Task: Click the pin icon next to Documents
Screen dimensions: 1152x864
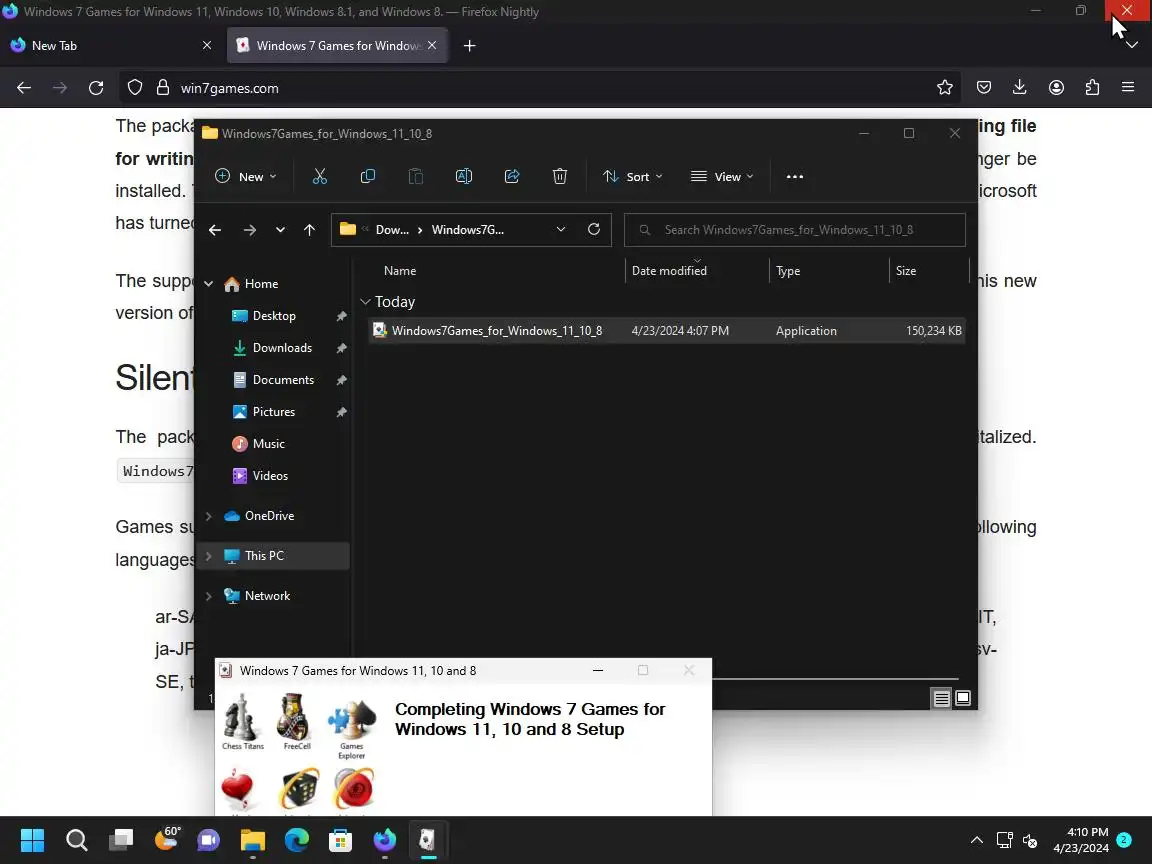Action: (x=342, y=381)
